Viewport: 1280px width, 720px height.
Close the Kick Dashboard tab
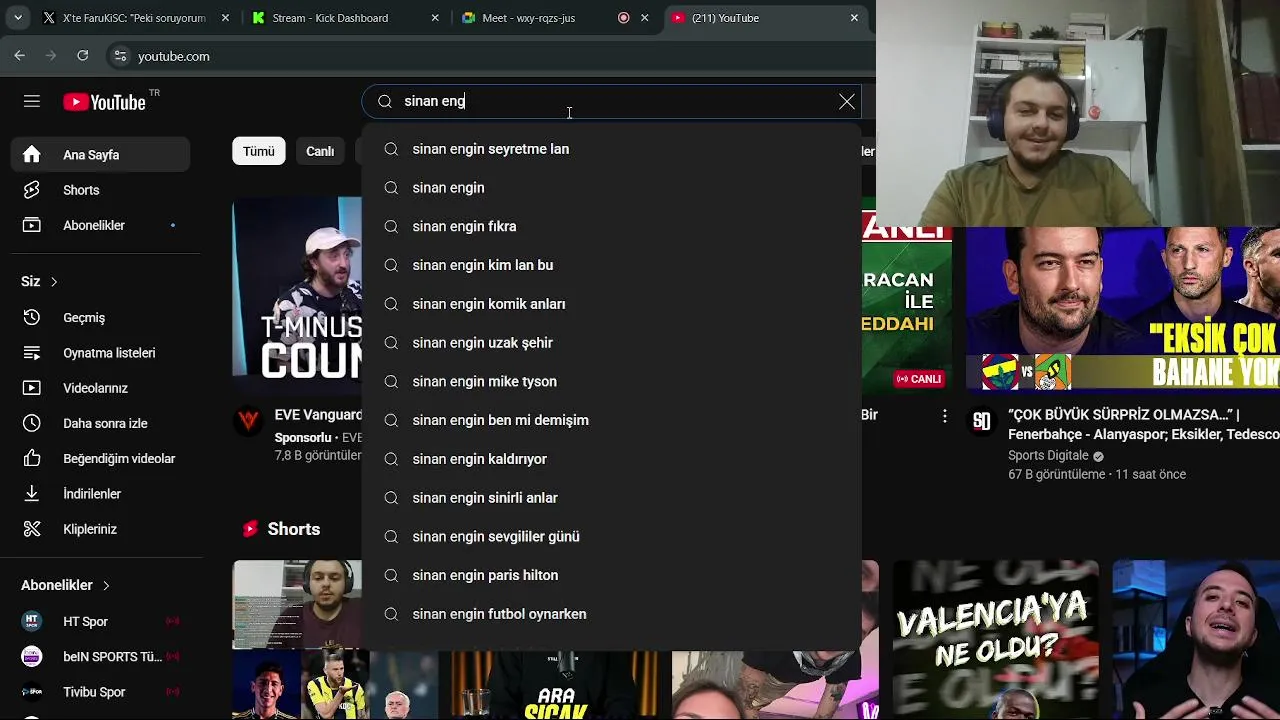pos(435,18)
